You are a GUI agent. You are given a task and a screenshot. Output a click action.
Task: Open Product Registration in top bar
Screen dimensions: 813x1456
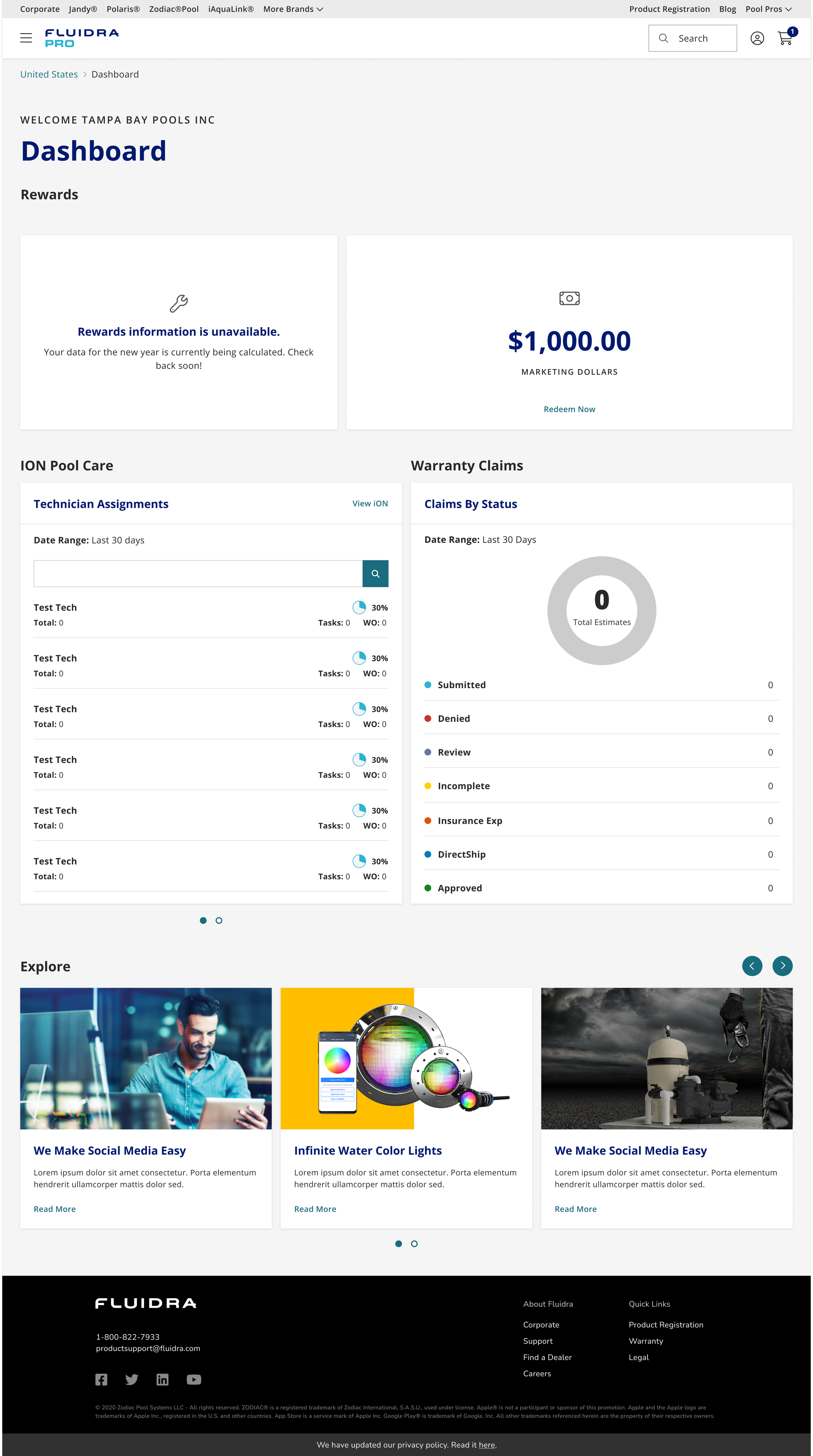click(669, 9)
